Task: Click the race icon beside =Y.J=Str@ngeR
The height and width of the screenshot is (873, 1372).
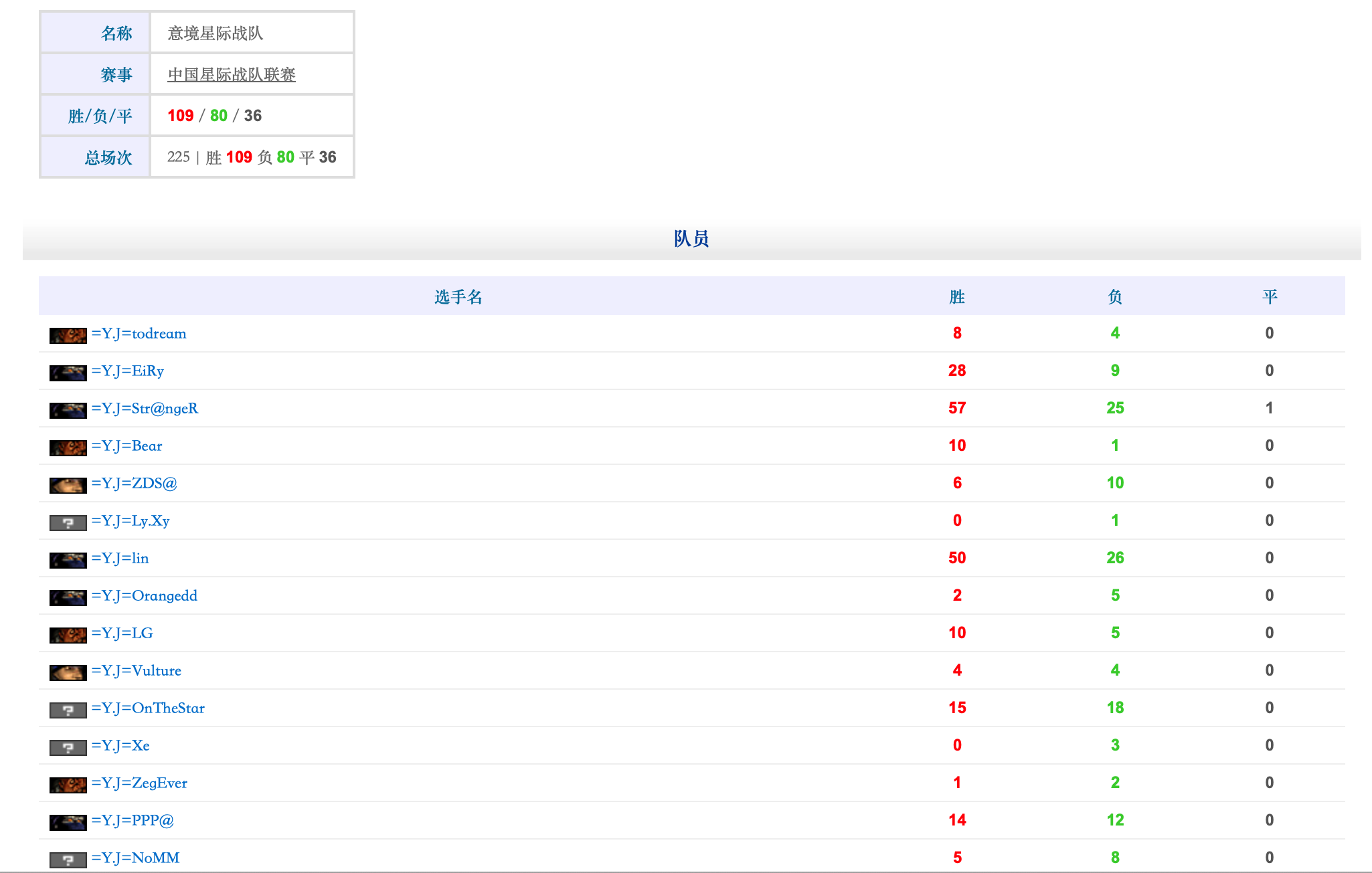Action: pos(68,410)
